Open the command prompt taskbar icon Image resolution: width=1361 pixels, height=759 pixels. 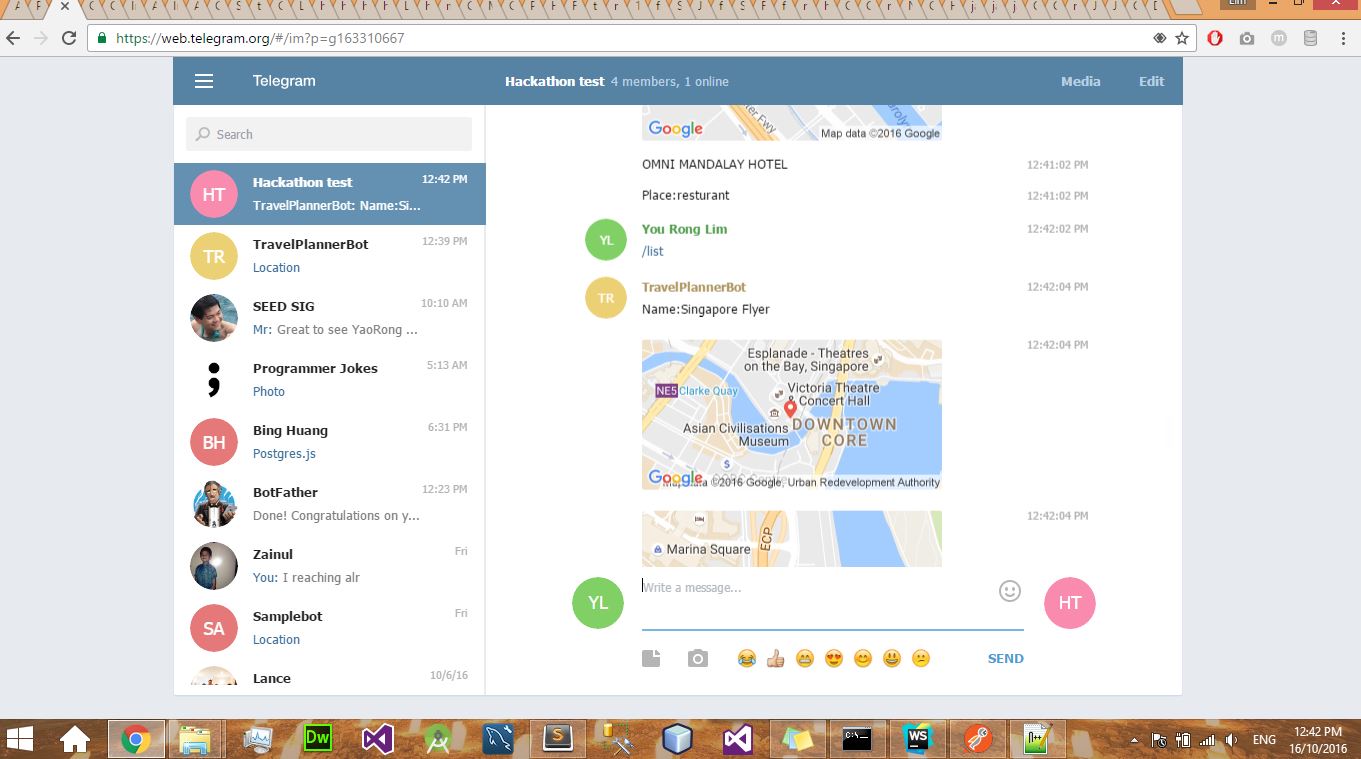tap(857, 739)
